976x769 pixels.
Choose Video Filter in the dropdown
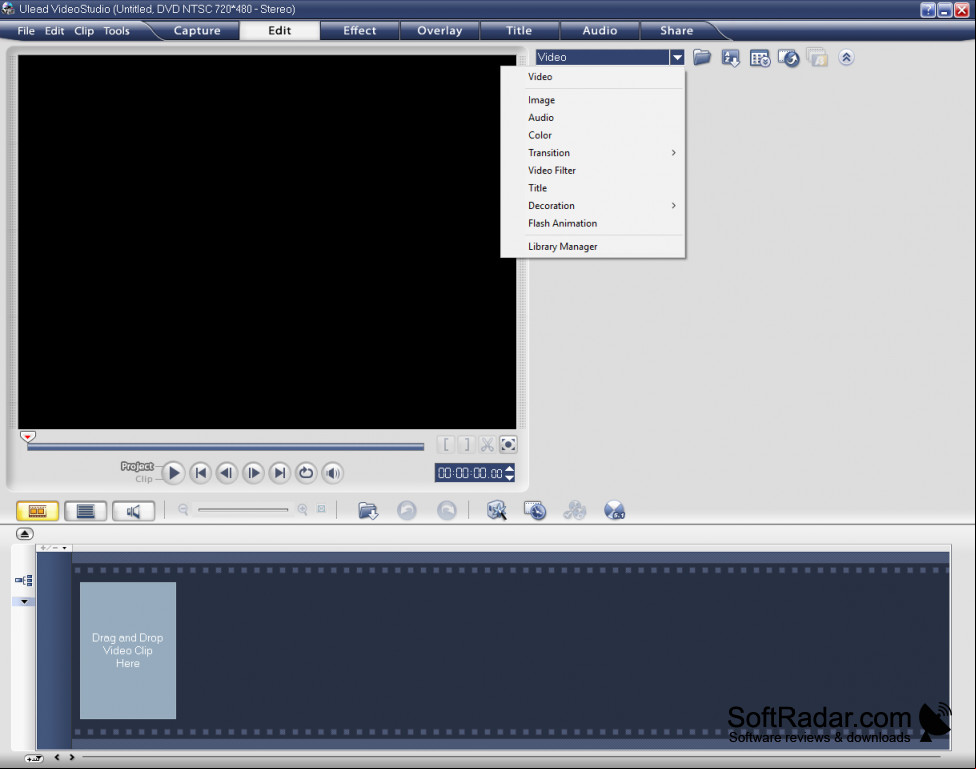tap(593, 170)
